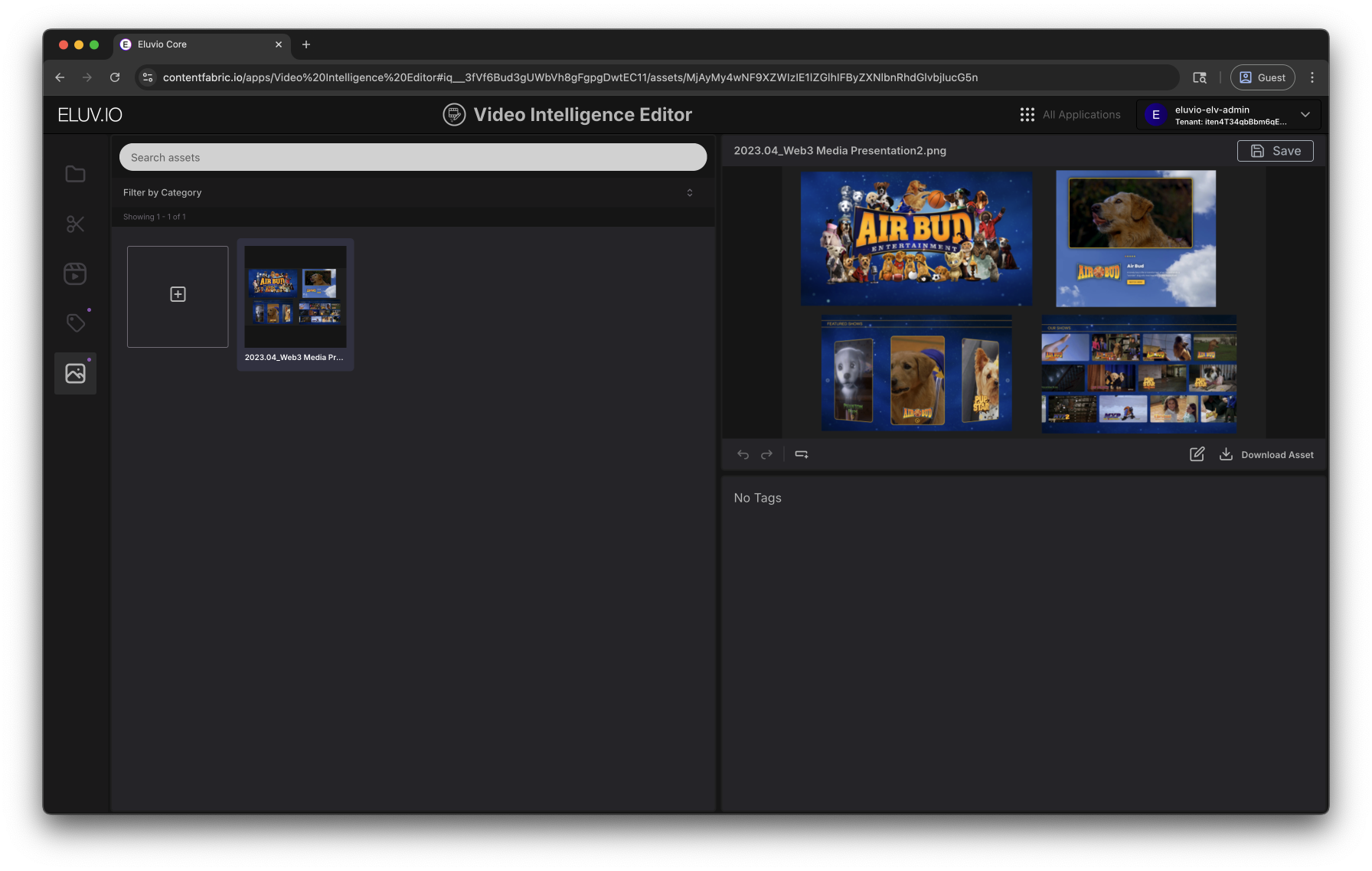Click the Search assets field
1372x871 pixels.
[x=413, y=157]
